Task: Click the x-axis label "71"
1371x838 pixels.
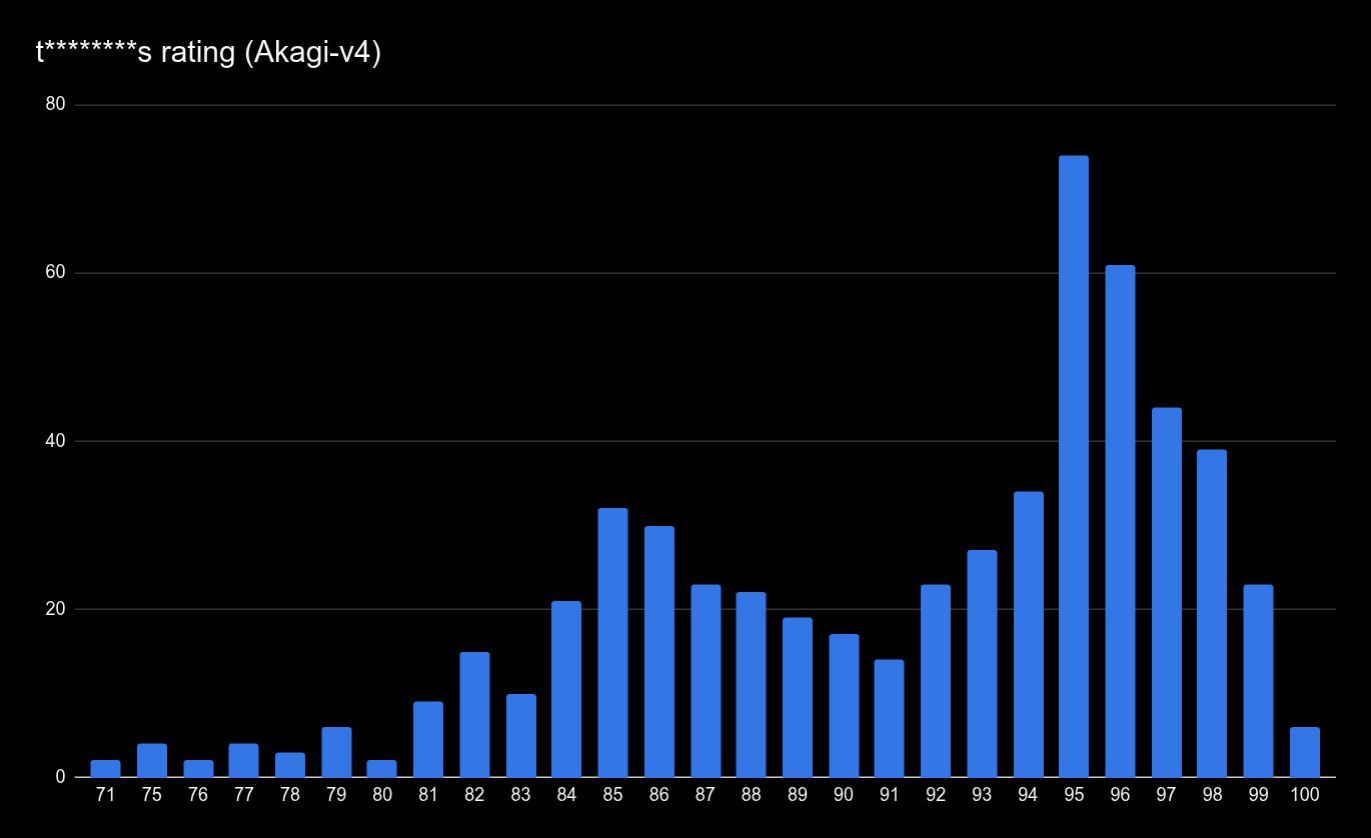Action: coord(105,796)
